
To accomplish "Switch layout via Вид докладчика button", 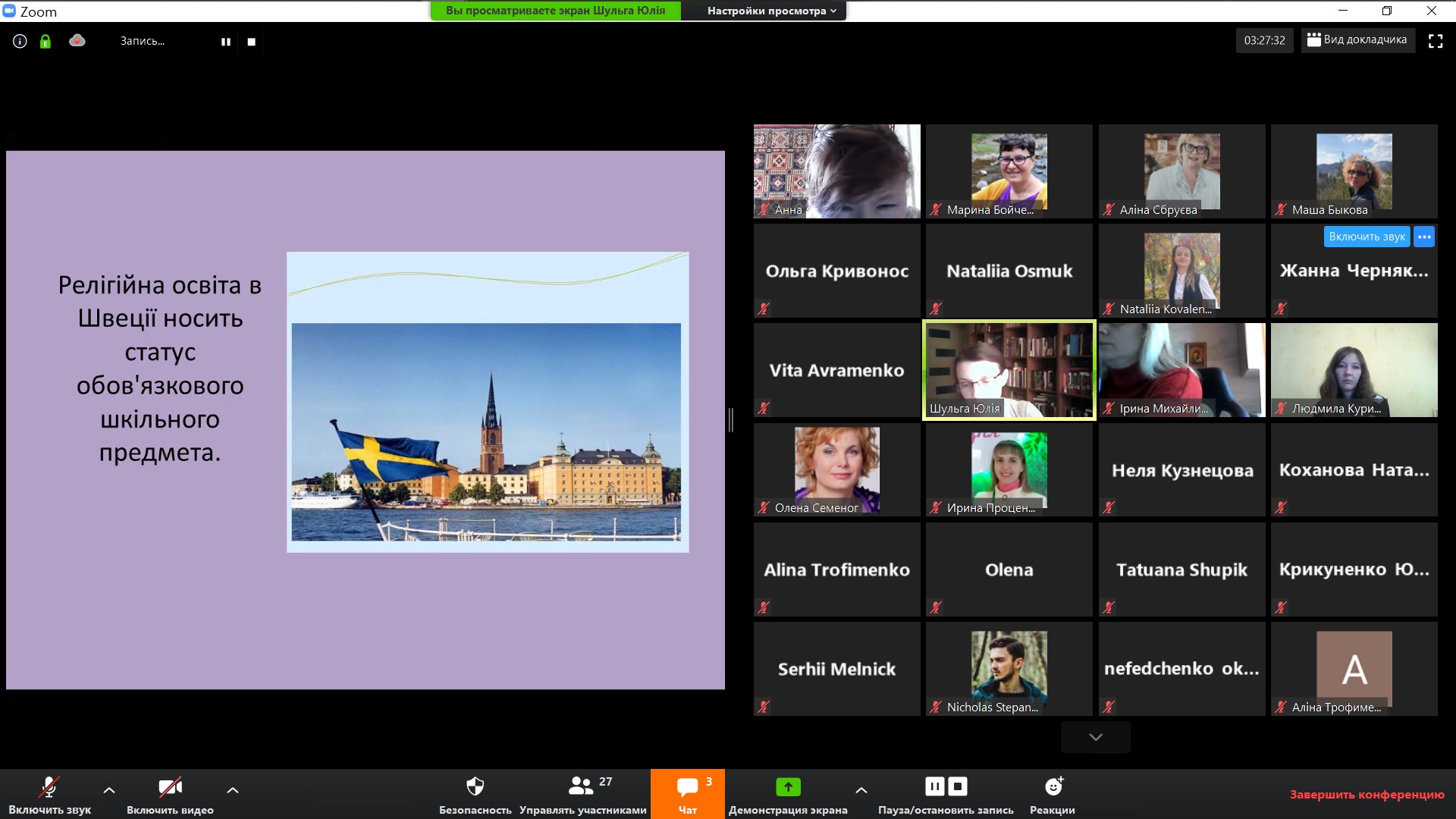I will coord(1358,40).
